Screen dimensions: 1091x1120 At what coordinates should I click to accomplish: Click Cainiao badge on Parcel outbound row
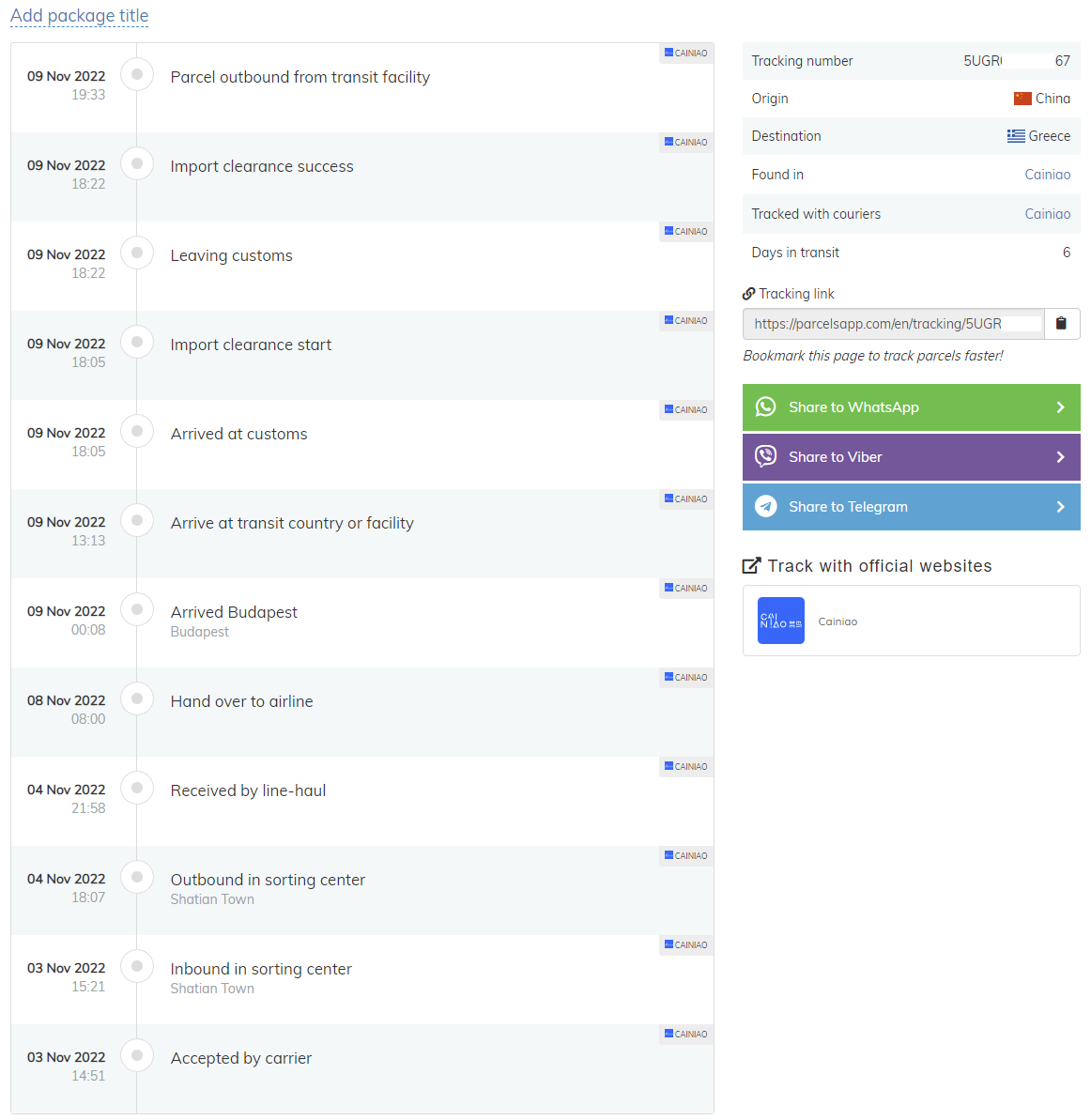[686, 53]
